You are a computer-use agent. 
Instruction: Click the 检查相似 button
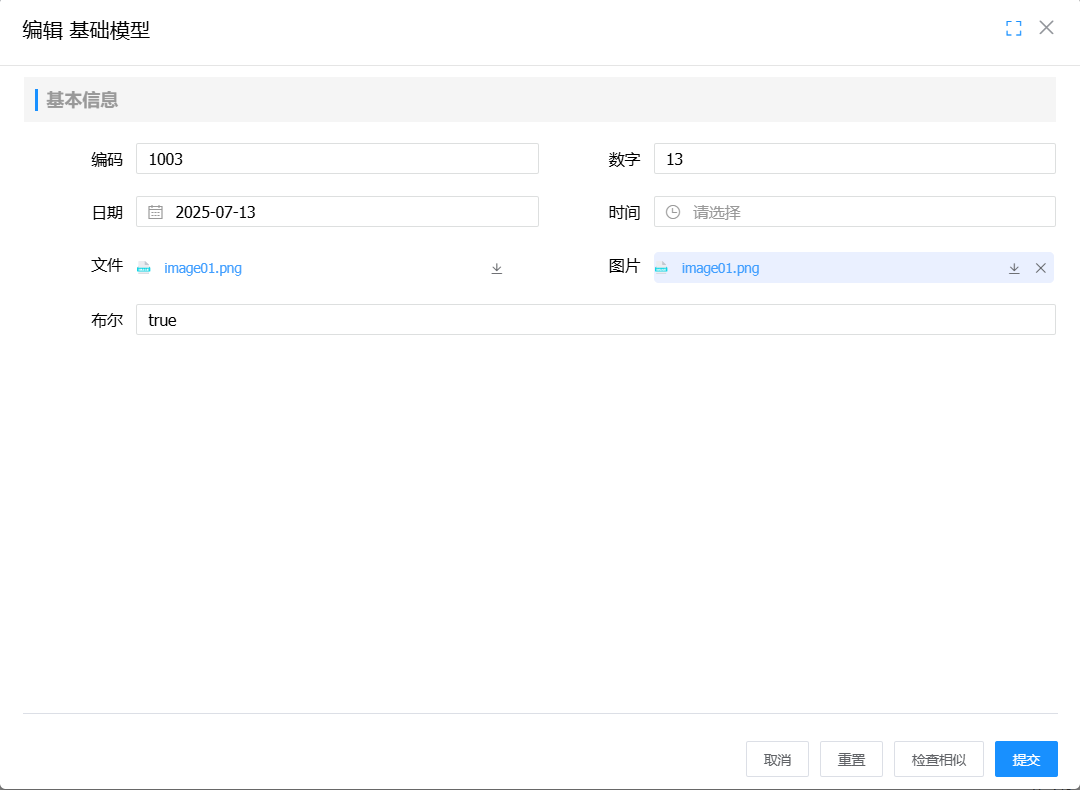point(939,760)
